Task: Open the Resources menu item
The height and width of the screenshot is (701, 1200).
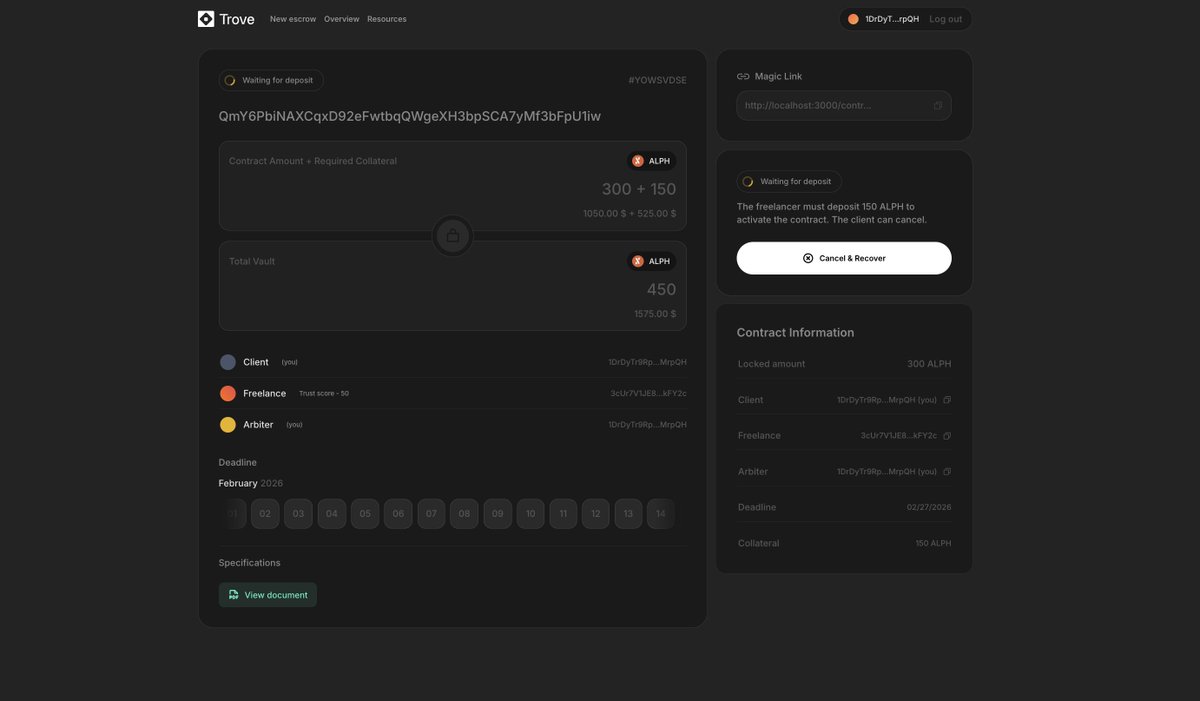Action: pos(387,19)
